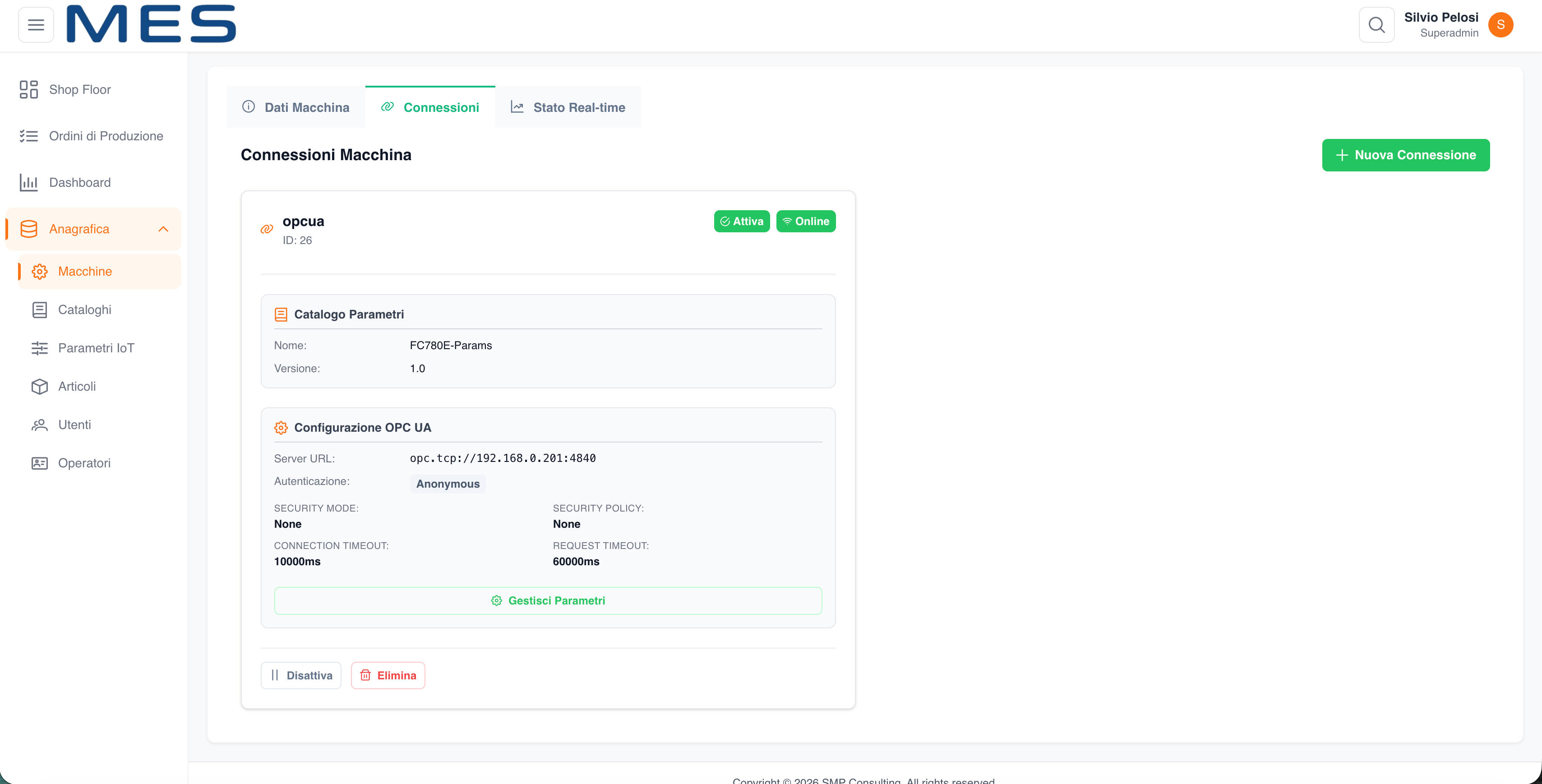Click the Ordini di Produzione list icon
Screen dimensions: 1542x784
point(29,136)
